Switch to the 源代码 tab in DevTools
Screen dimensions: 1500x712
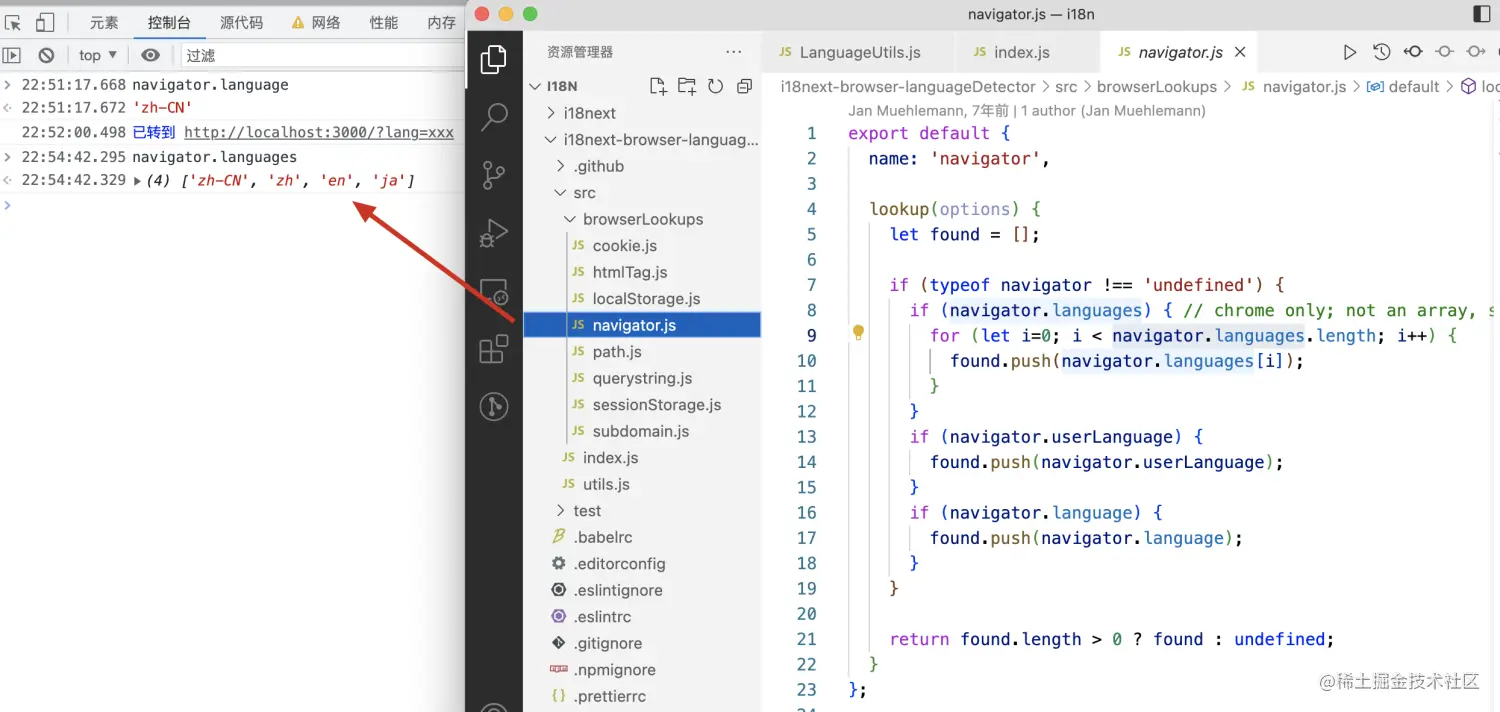241,22
